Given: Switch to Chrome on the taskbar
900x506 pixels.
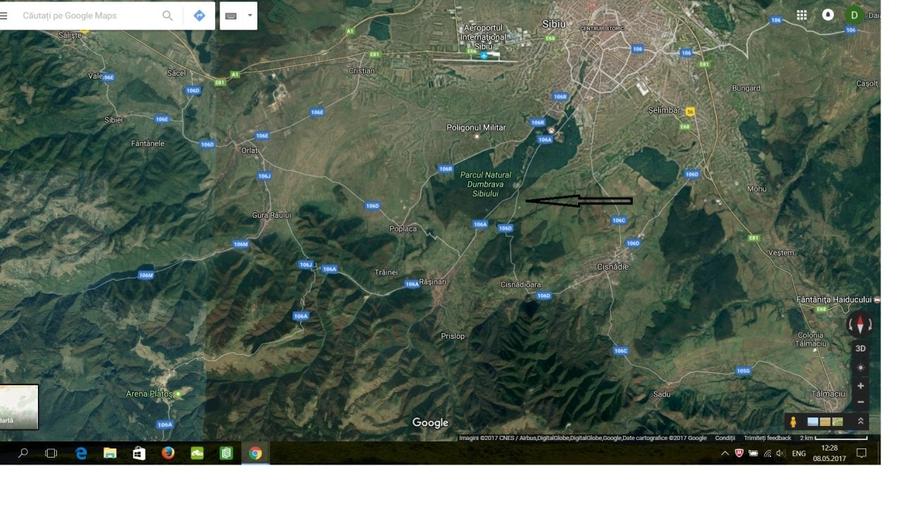Looking at the screenshot, I should click(x=255, y=453).
